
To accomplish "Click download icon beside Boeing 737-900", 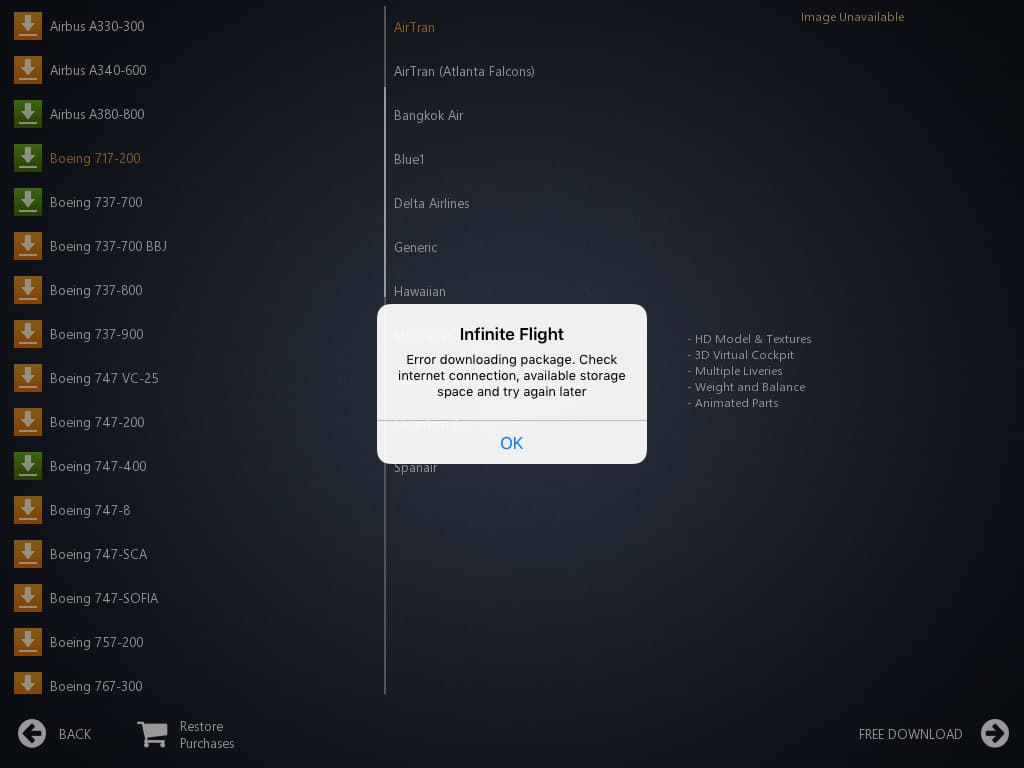I will pyautogui.click(x=27, y=334).
